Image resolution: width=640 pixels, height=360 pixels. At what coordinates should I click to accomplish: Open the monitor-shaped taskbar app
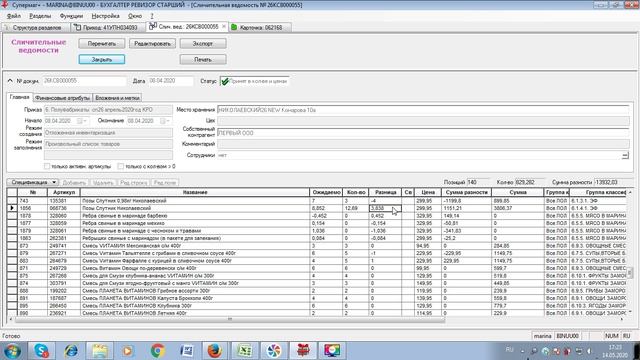point(332,351)
